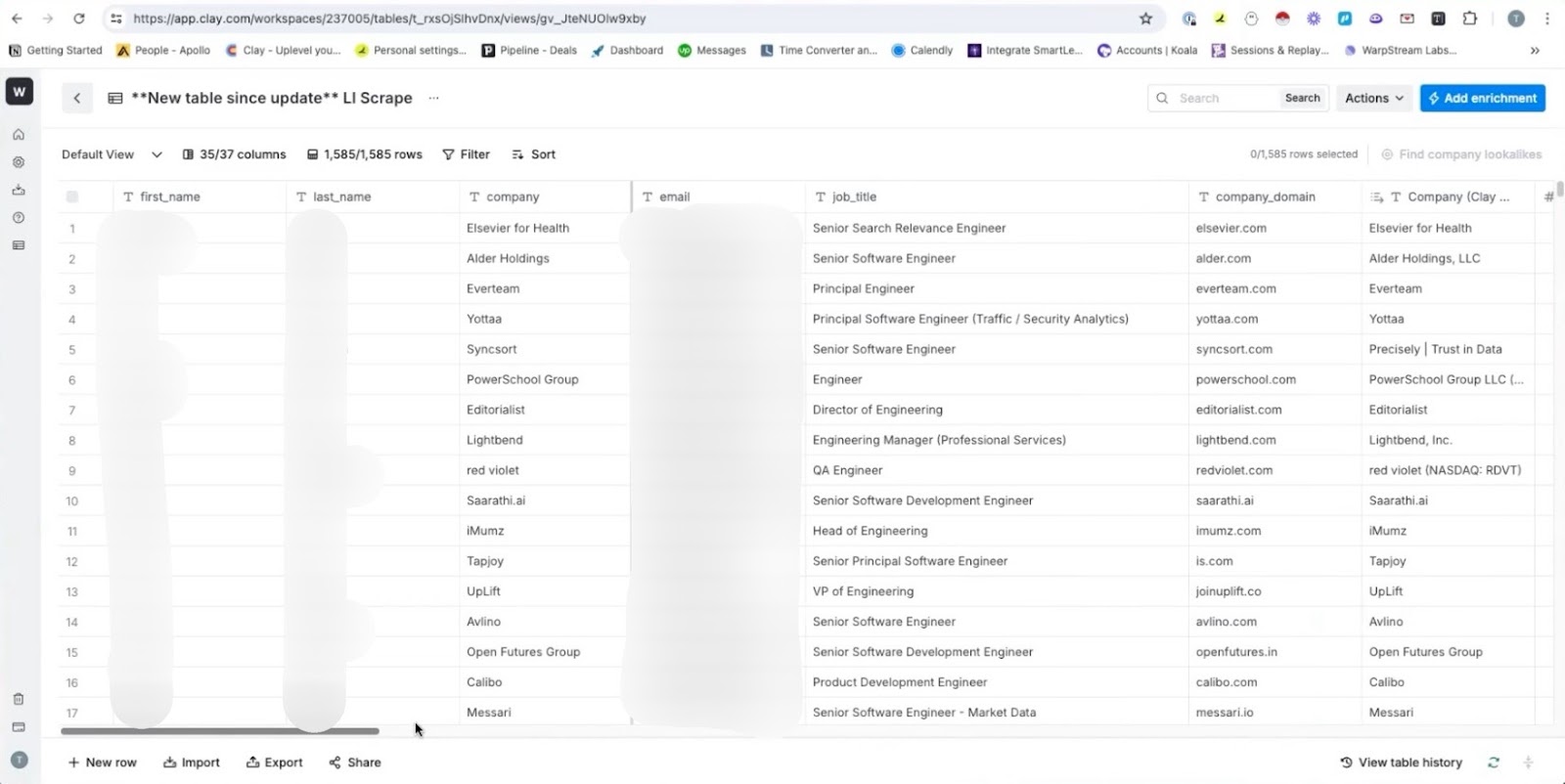
Task: Open the 1,585/1,585 rows selector
Action: coord(365,154)
